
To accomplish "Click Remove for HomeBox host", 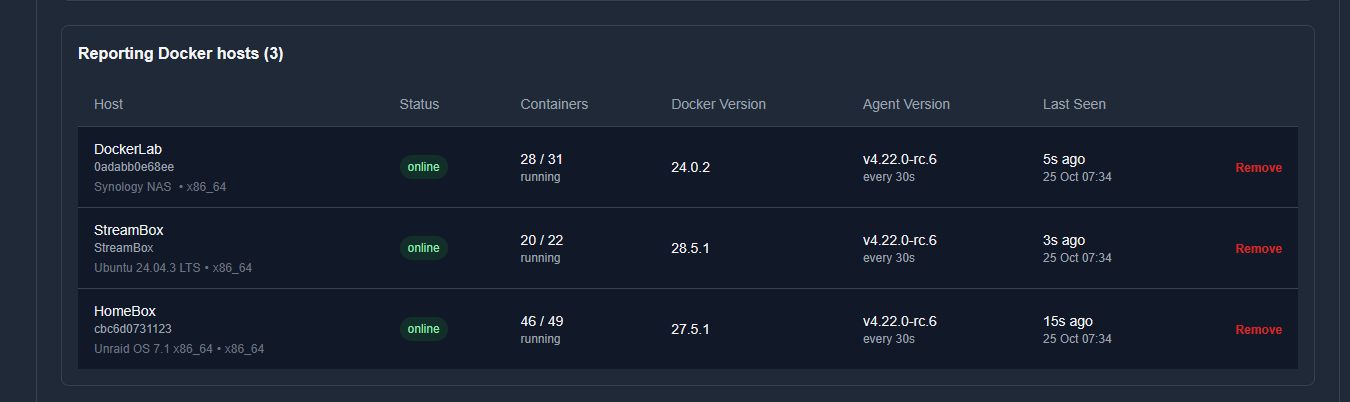I will click(1258, 330).
